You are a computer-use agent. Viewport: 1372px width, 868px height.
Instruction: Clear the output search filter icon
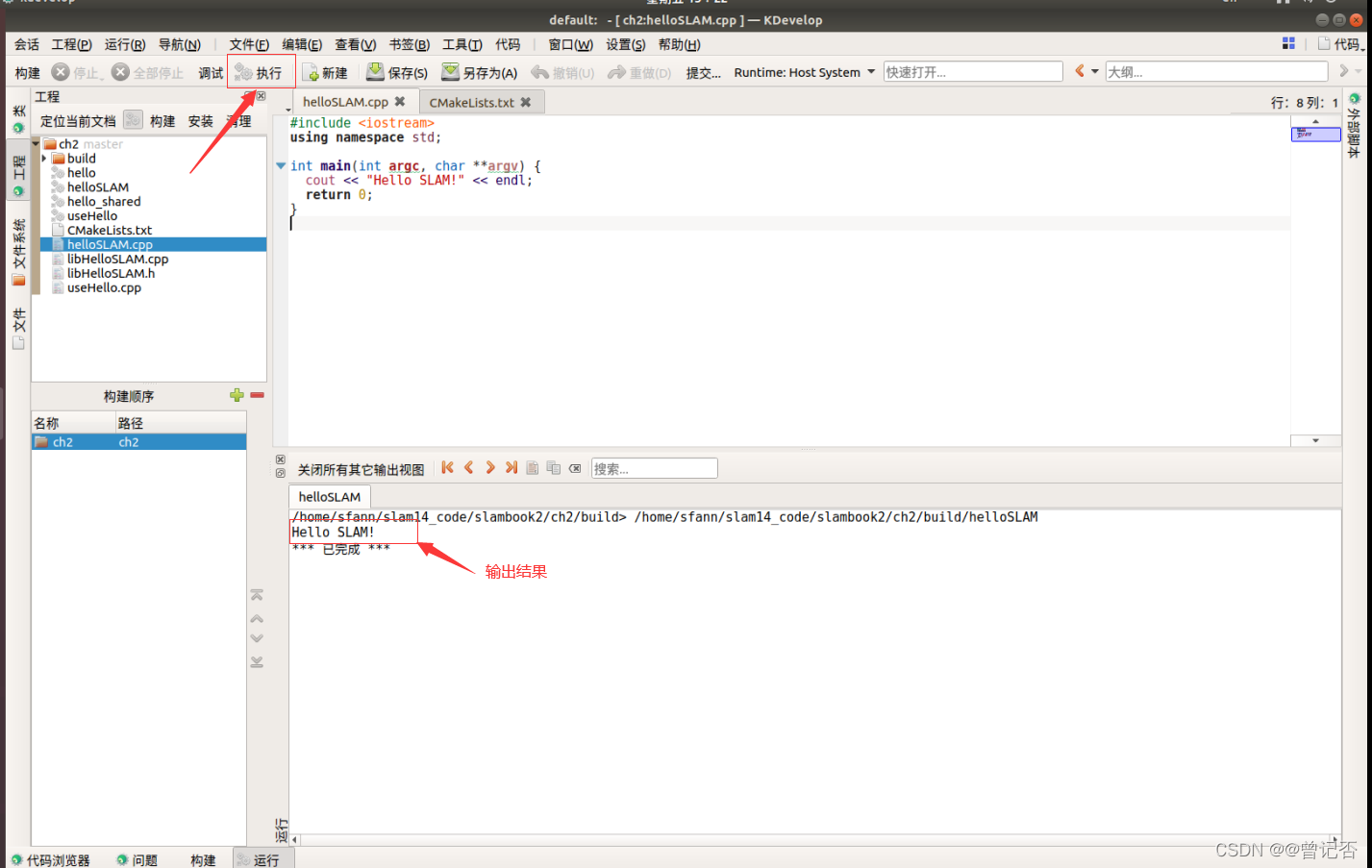[575, 468]
